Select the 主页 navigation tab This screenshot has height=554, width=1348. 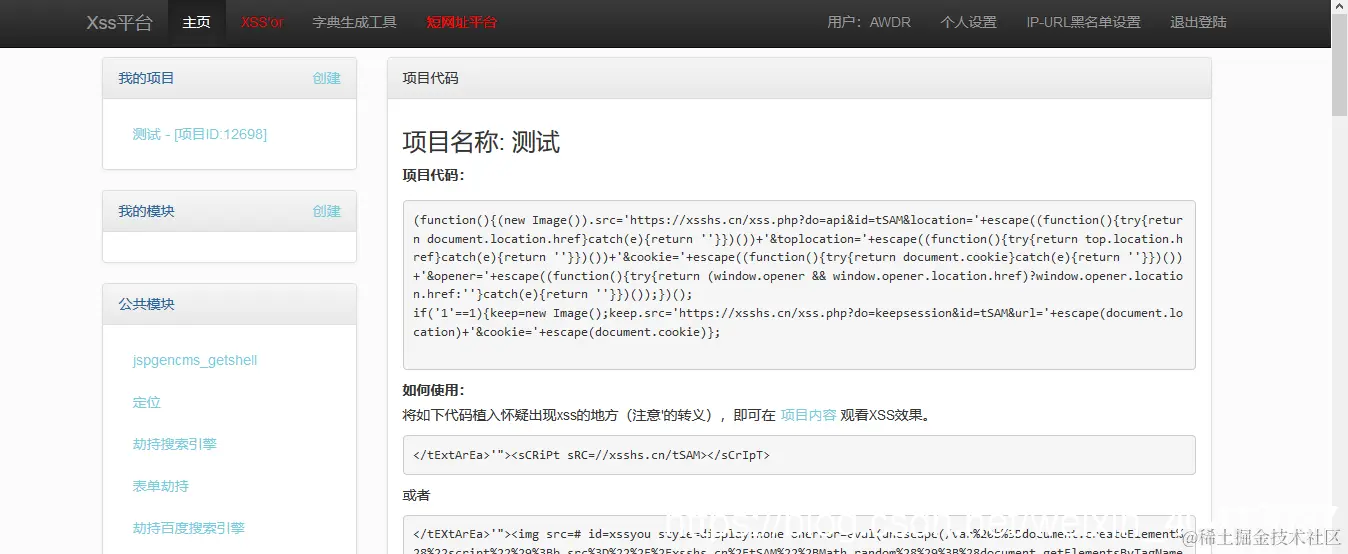click(197, 22)
